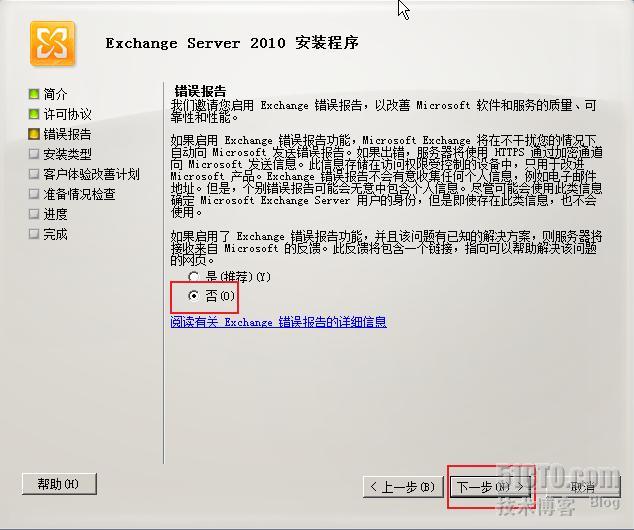The width and height of the screenshot is (634, 530).
Task: Click the 许可协议 step label
Action: point(68,114)
